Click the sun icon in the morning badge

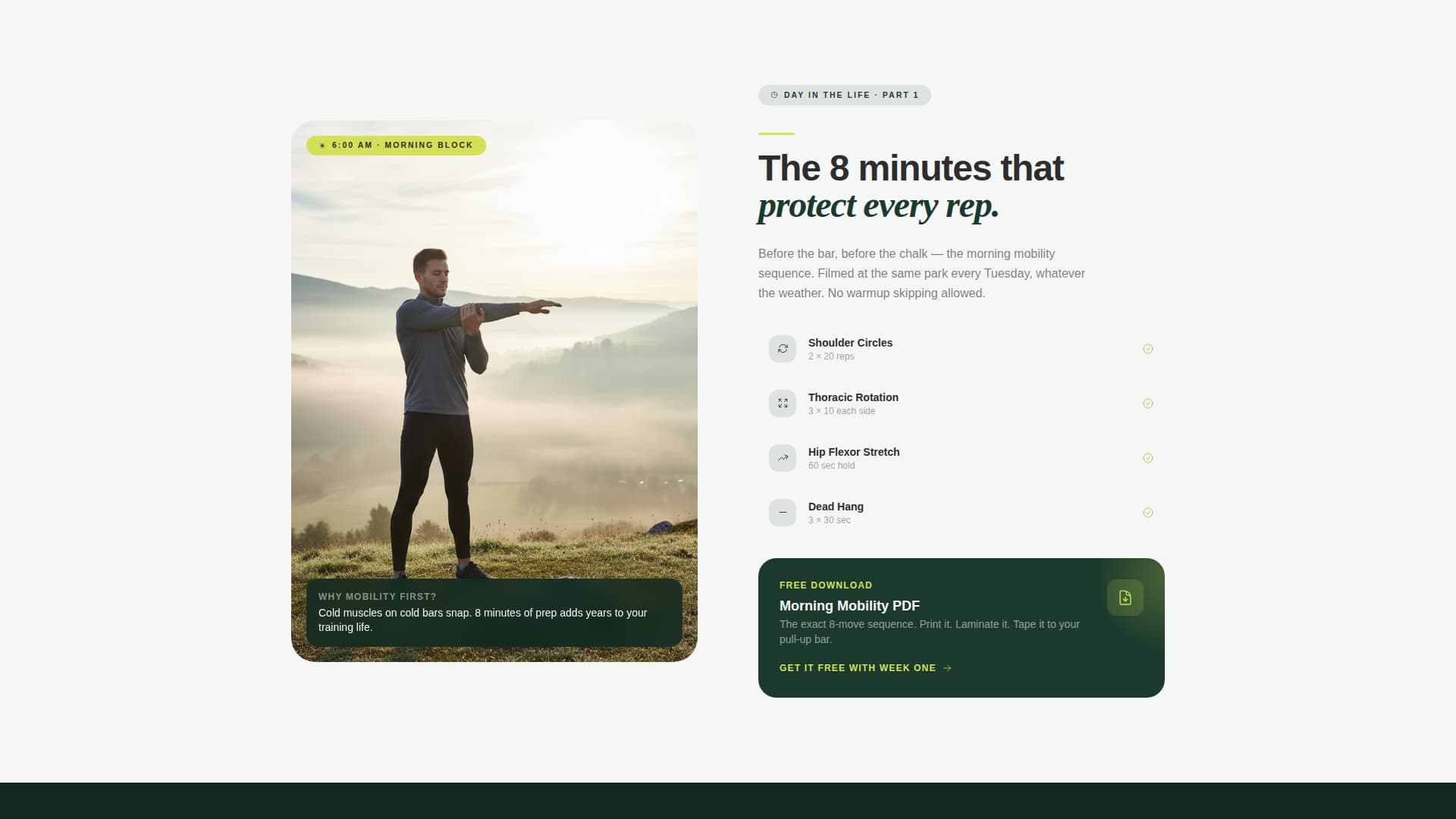(322, 145)
